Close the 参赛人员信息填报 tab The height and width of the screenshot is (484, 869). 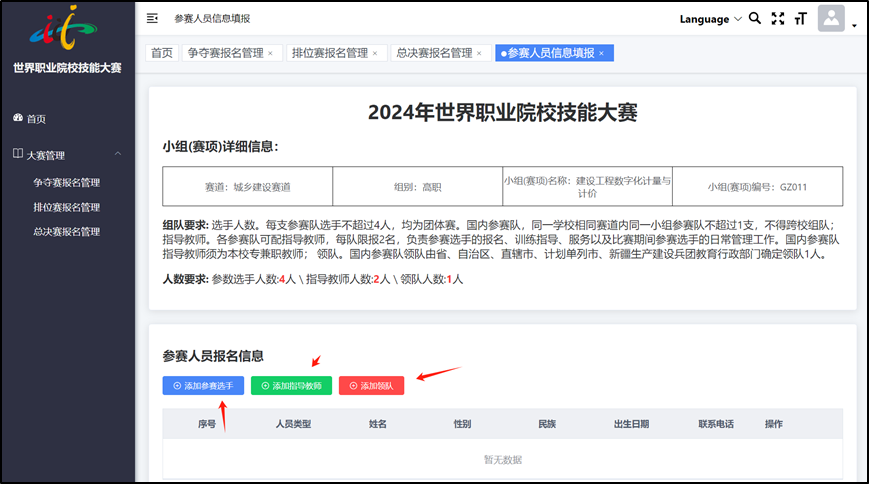pyautogui.click(x=601, y=53)
